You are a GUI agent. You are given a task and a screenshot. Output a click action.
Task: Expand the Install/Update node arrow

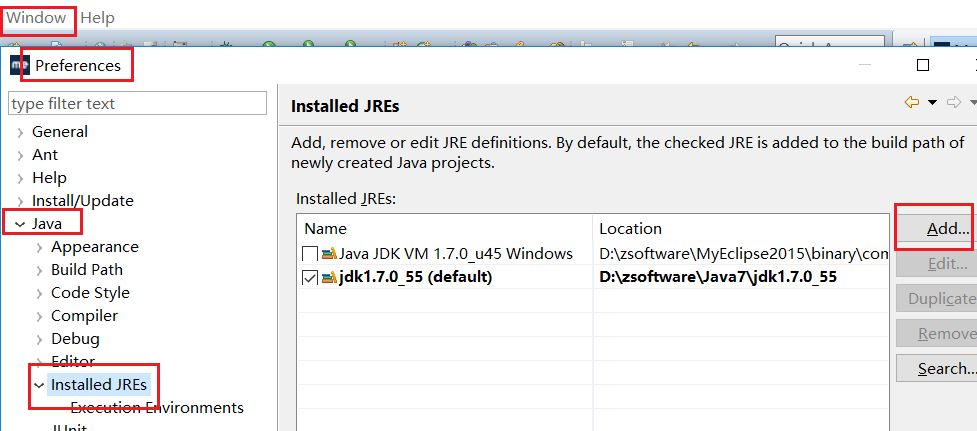tap(21, 202)
